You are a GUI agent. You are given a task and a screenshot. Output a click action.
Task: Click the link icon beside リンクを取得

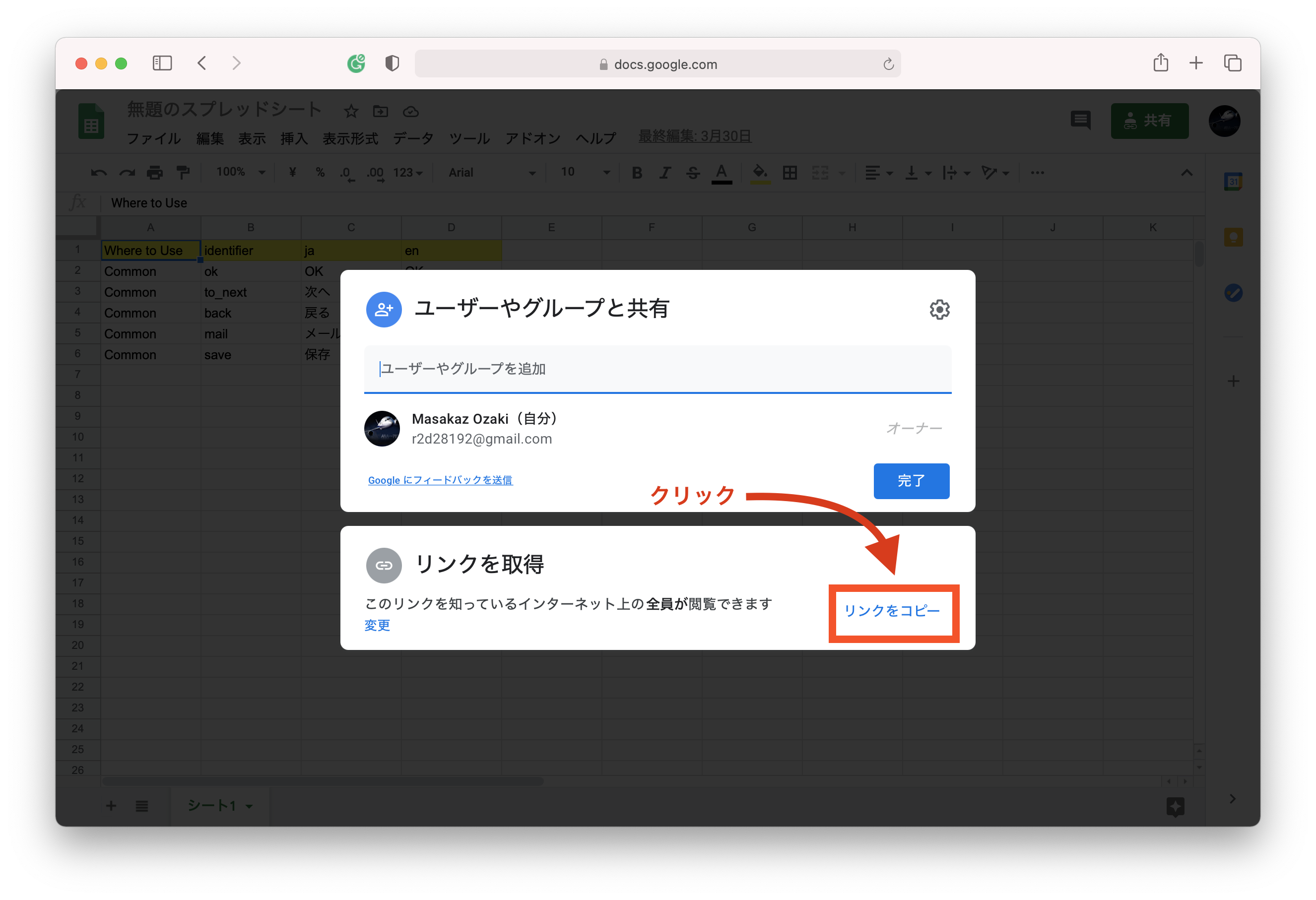[384, 565]
